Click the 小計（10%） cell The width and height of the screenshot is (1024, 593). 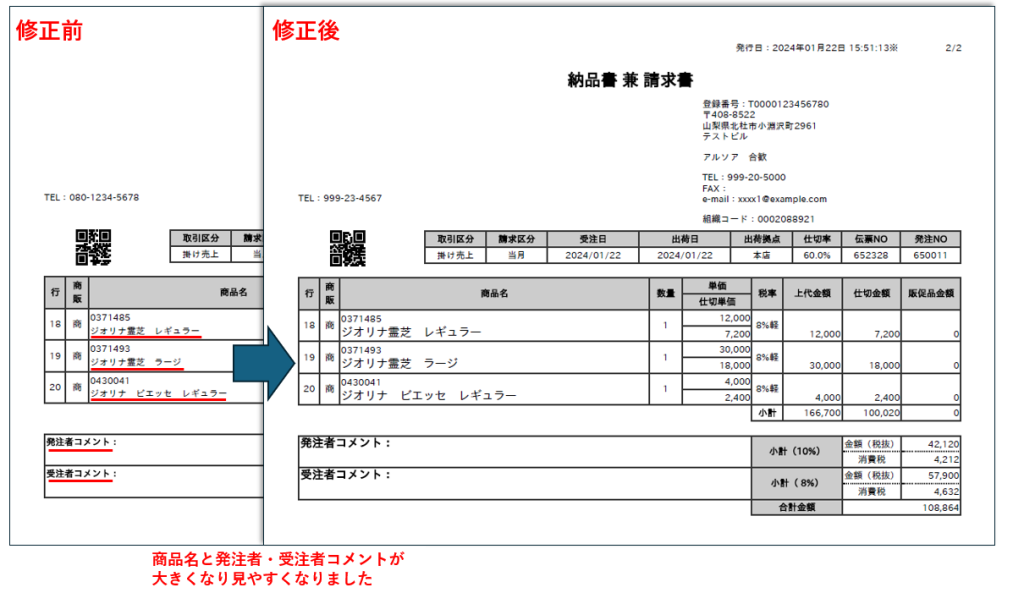[x=796, y=451]
